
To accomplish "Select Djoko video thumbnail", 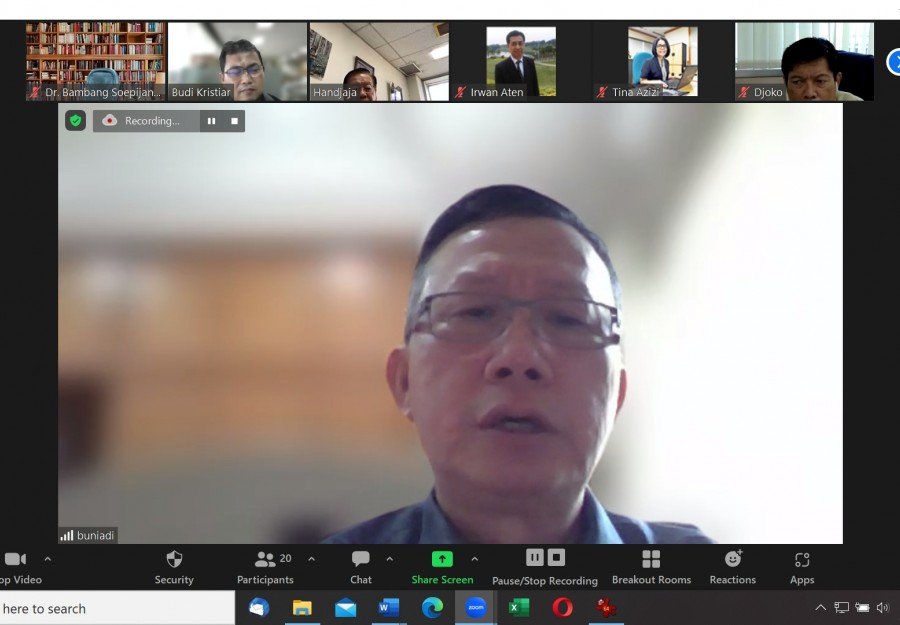I will point(804,61).
